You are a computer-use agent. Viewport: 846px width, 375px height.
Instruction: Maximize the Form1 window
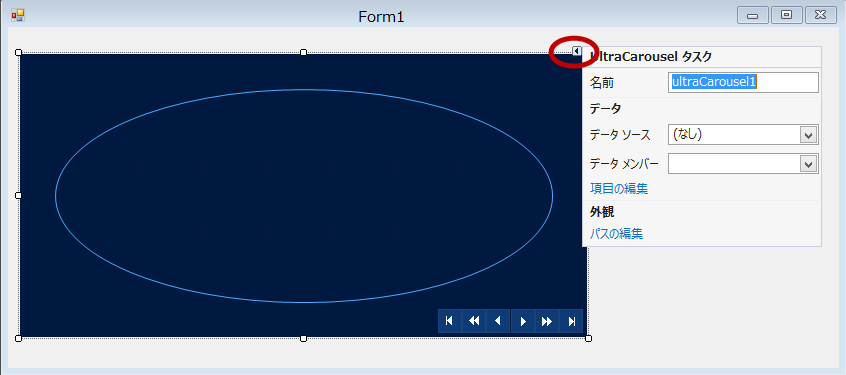(x=787, y=16)
